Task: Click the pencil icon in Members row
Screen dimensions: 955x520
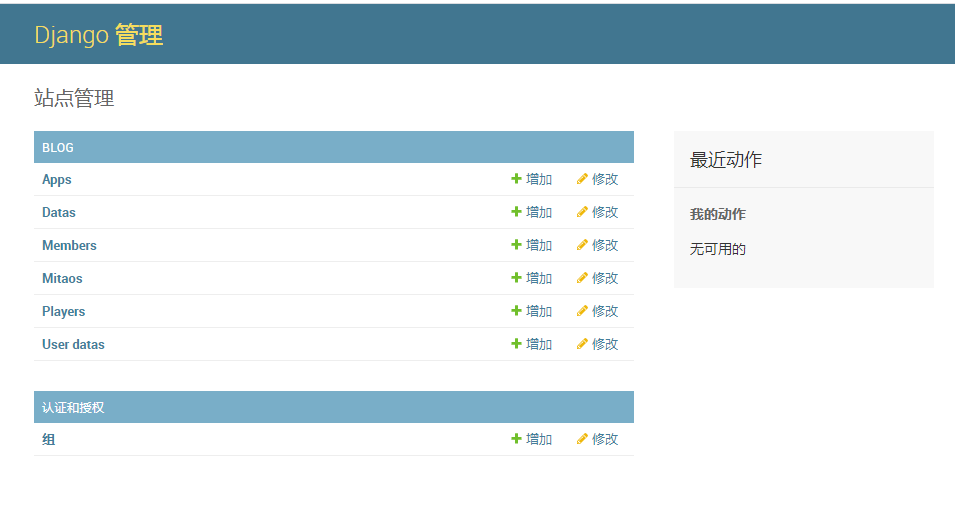Action: click(x=582, y=244)
